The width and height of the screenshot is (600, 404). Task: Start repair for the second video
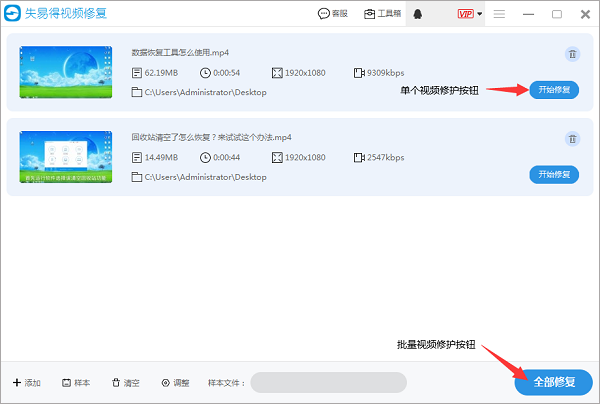(554, 174)
